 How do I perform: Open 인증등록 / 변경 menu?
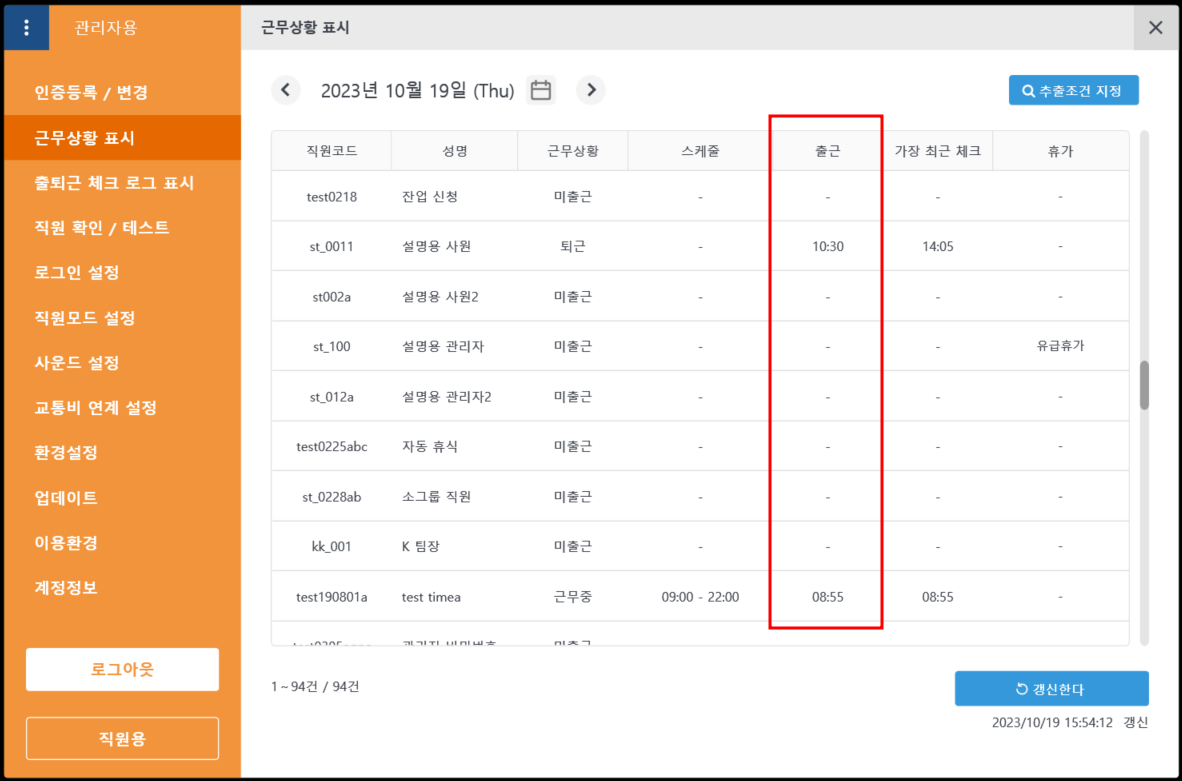point(91,93)
